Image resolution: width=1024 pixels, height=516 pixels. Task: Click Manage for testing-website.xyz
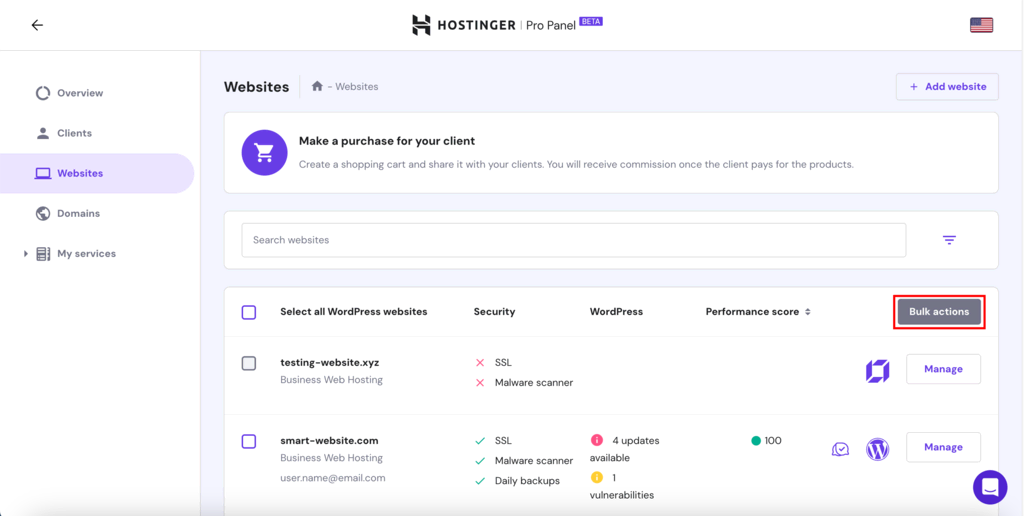tap(943, 369)
